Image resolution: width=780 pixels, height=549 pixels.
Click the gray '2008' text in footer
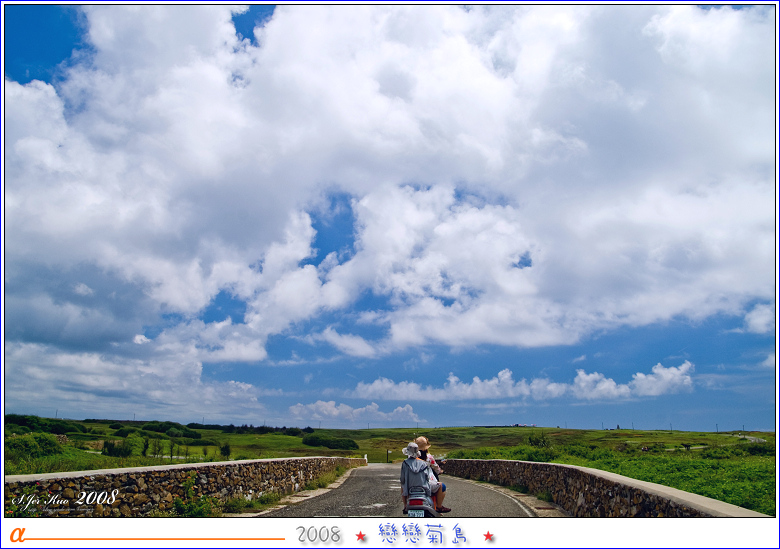(x=318, y=535)
